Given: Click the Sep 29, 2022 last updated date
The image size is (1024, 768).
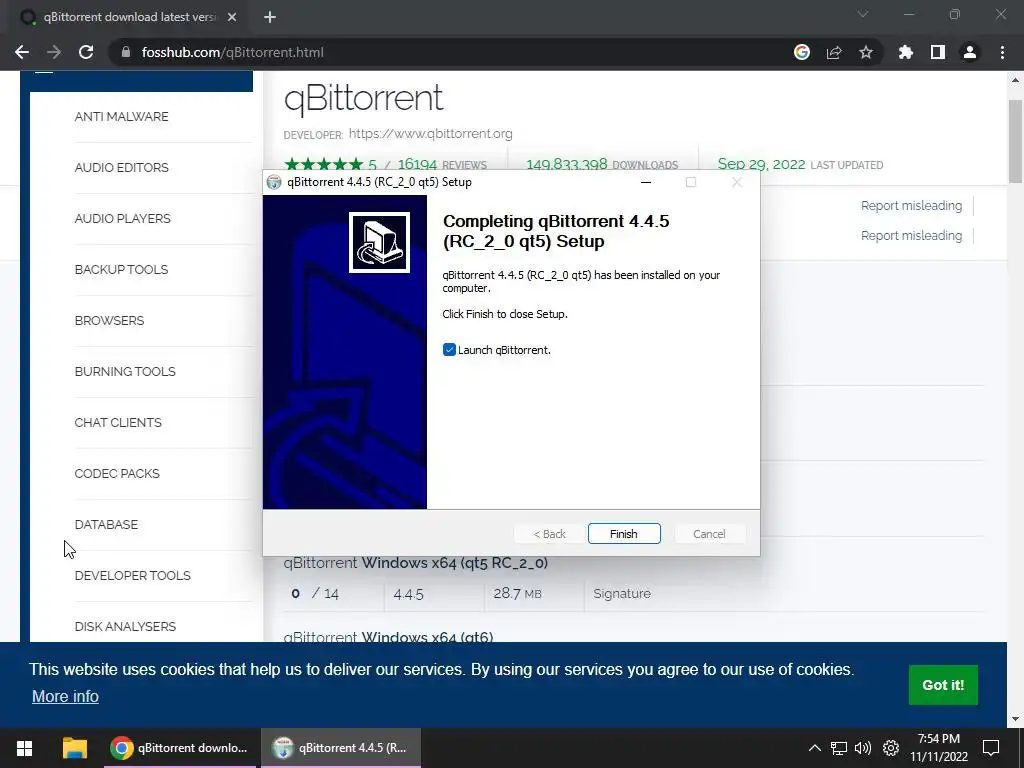Looking at the screenshot, I should (761, 164).
